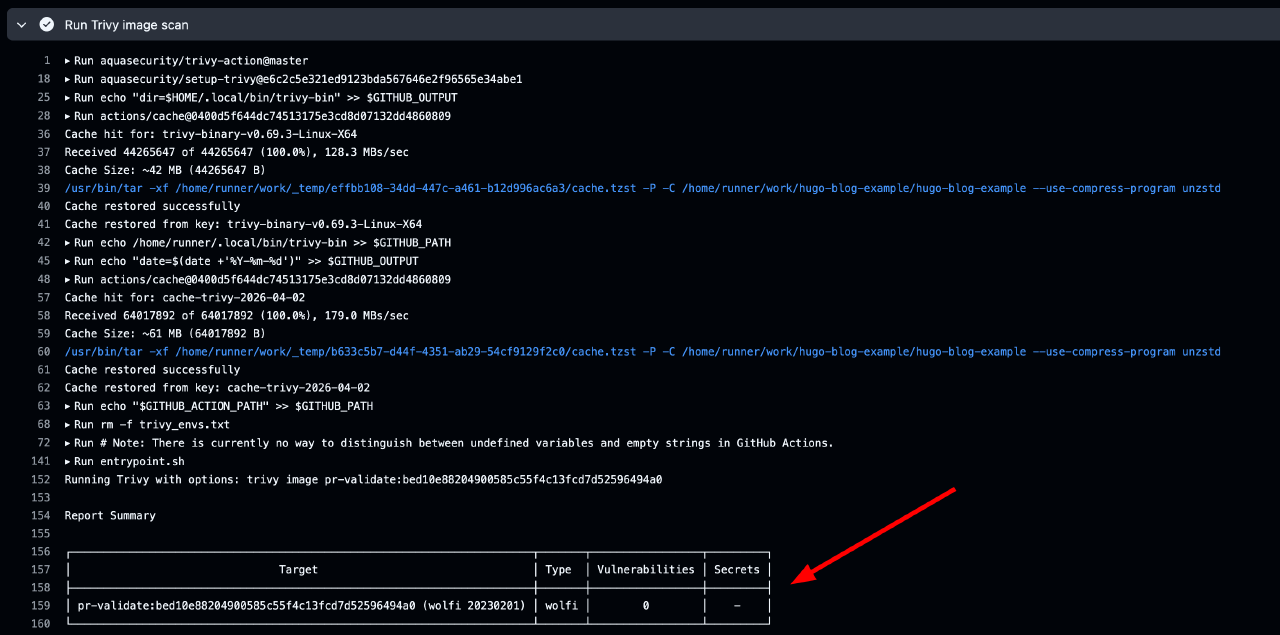
Task: Click Cache restored from key cache-trivy-2026-04-02
Action: coord(217,388)
